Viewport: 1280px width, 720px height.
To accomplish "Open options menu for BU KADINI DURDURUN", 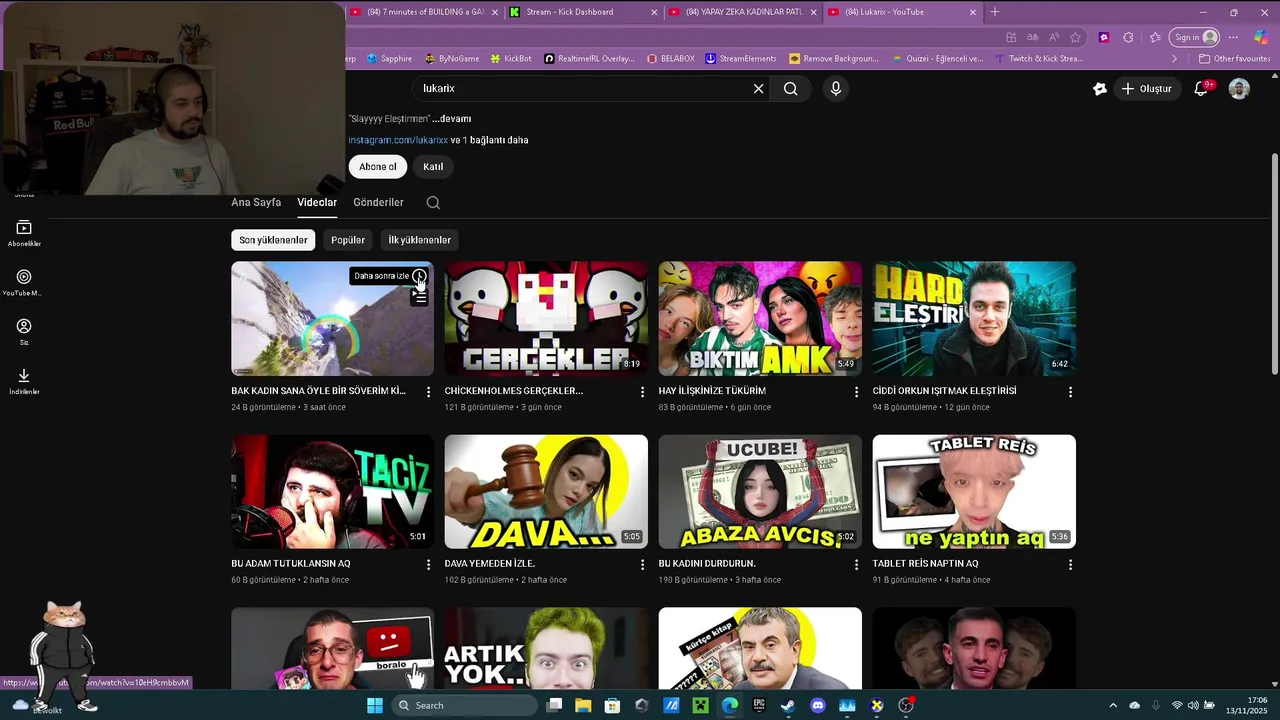I will click(856, 565).
